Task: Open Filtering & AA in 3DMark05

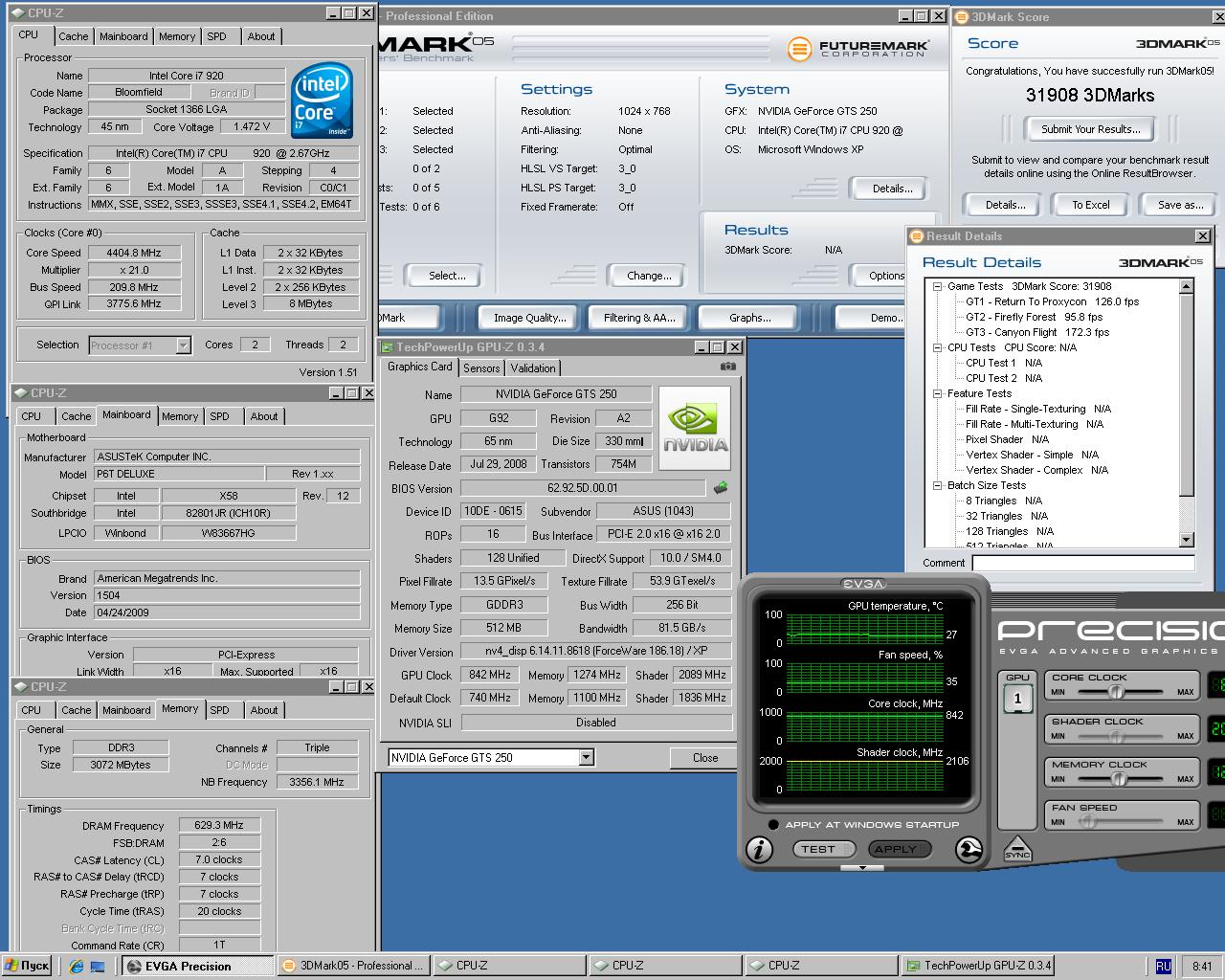Action: [x=639, y=318]
